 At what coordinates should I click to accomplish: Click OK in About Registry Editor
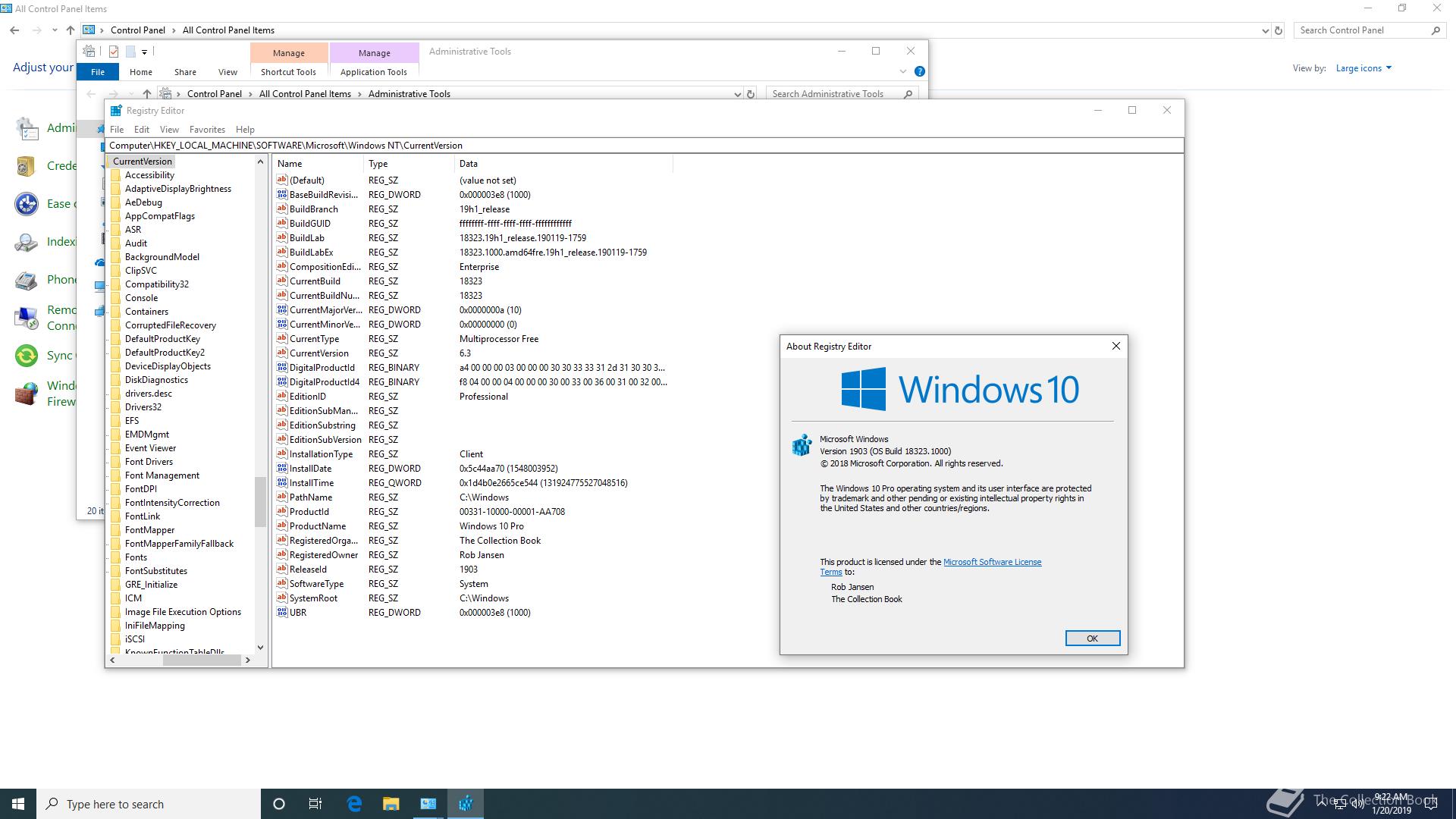[1092, 639]
